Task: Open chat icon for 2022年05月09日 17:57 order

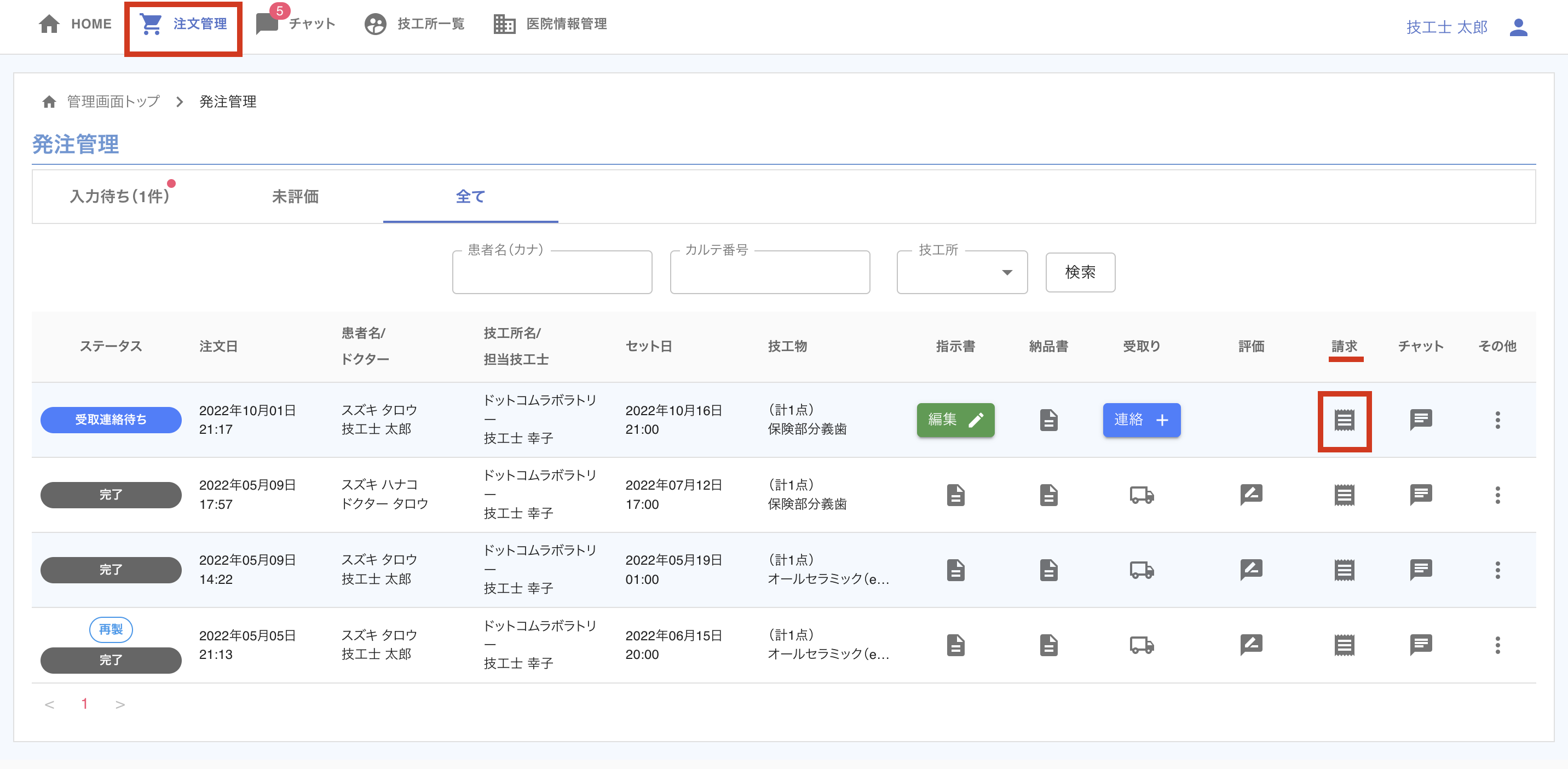Action: 1421,495
